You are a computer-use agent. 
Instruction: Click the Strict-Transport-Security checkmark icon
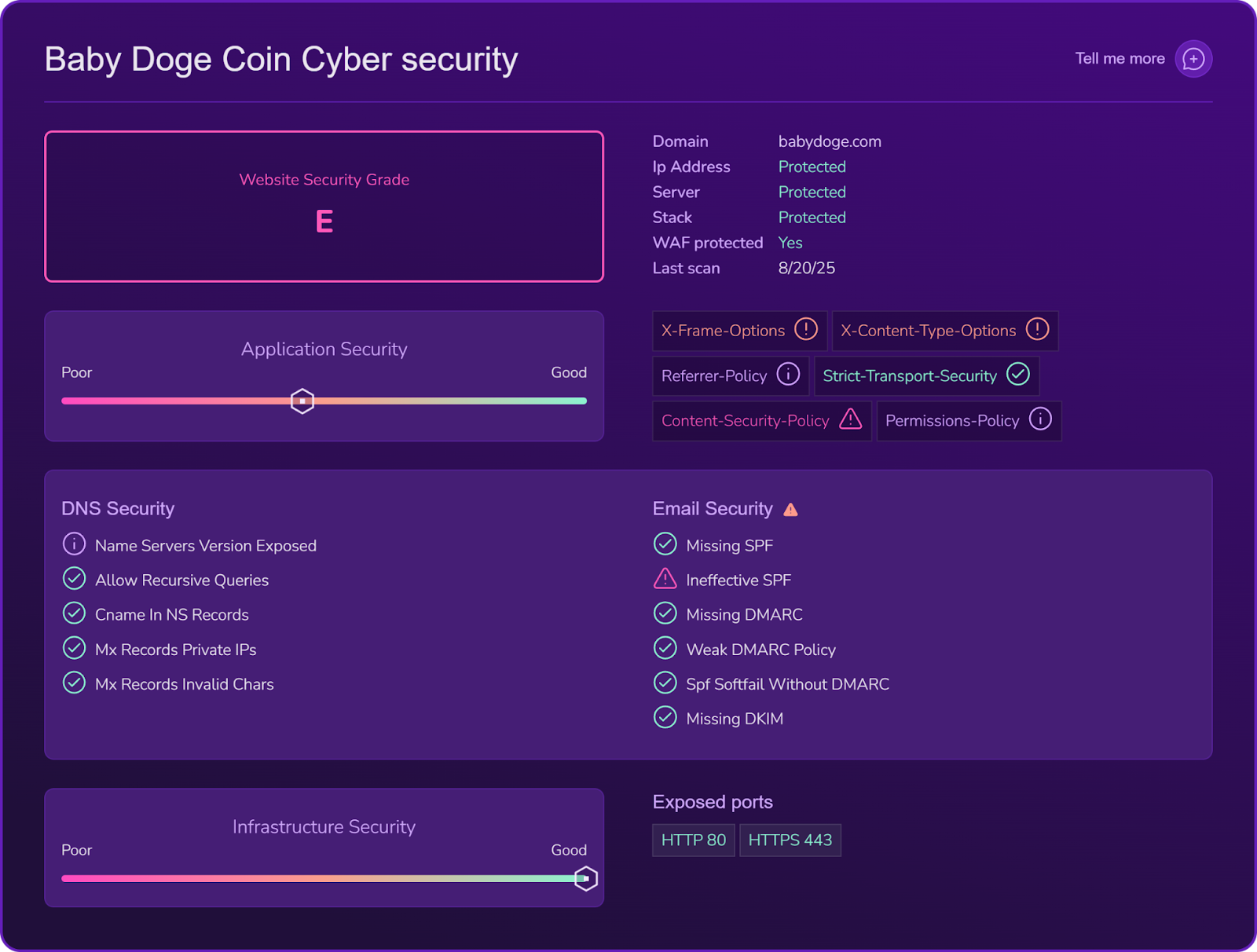coord(1018,374)
